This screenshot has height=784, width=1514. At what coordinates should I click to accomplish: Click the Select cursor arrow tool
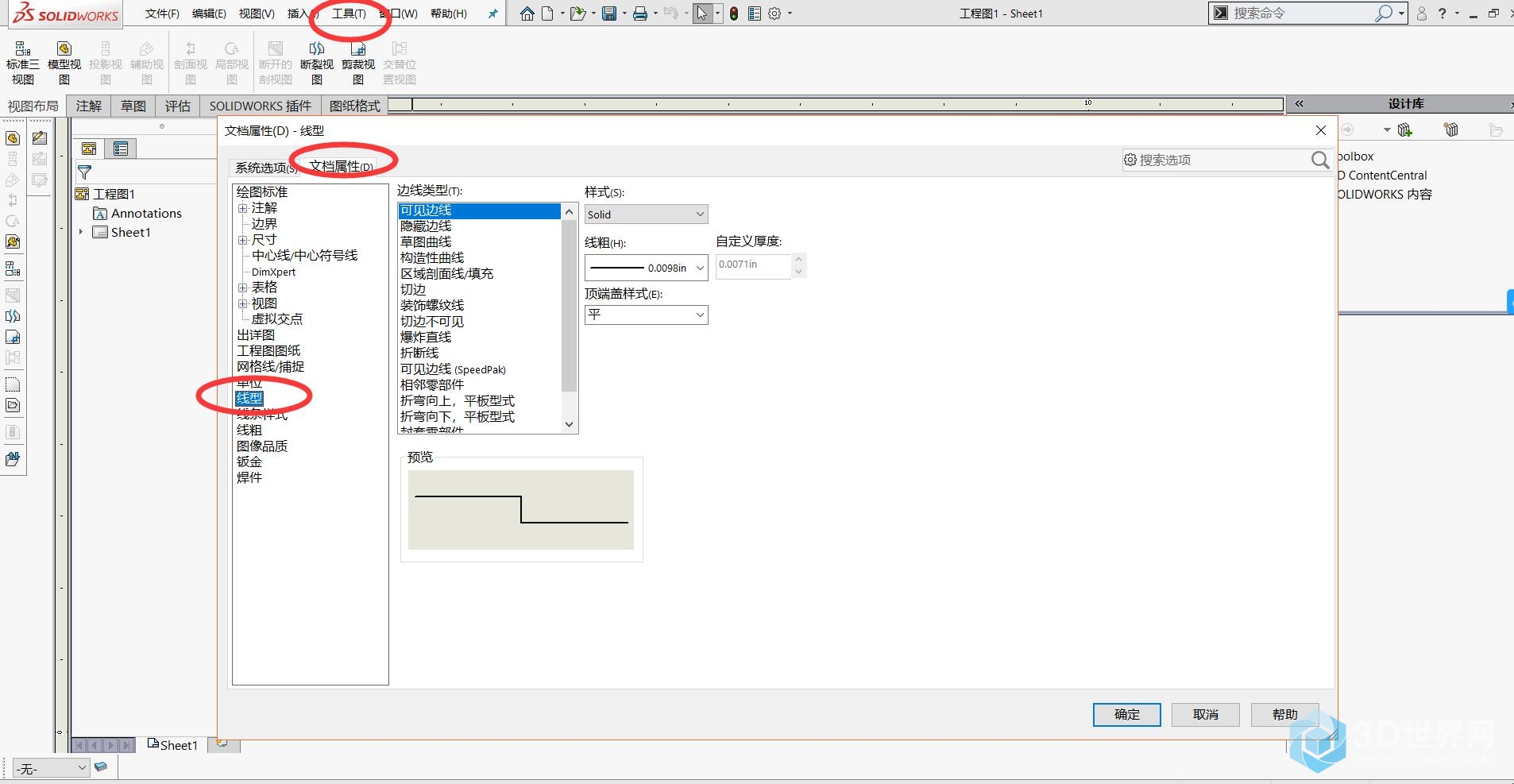702,14
